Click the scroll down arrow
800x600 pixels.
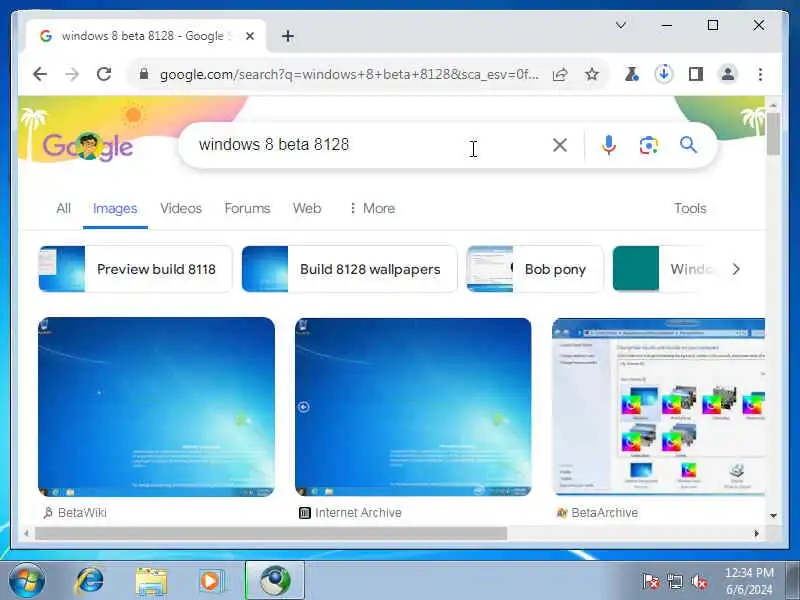pyautogui.click(x=773, y=516)
